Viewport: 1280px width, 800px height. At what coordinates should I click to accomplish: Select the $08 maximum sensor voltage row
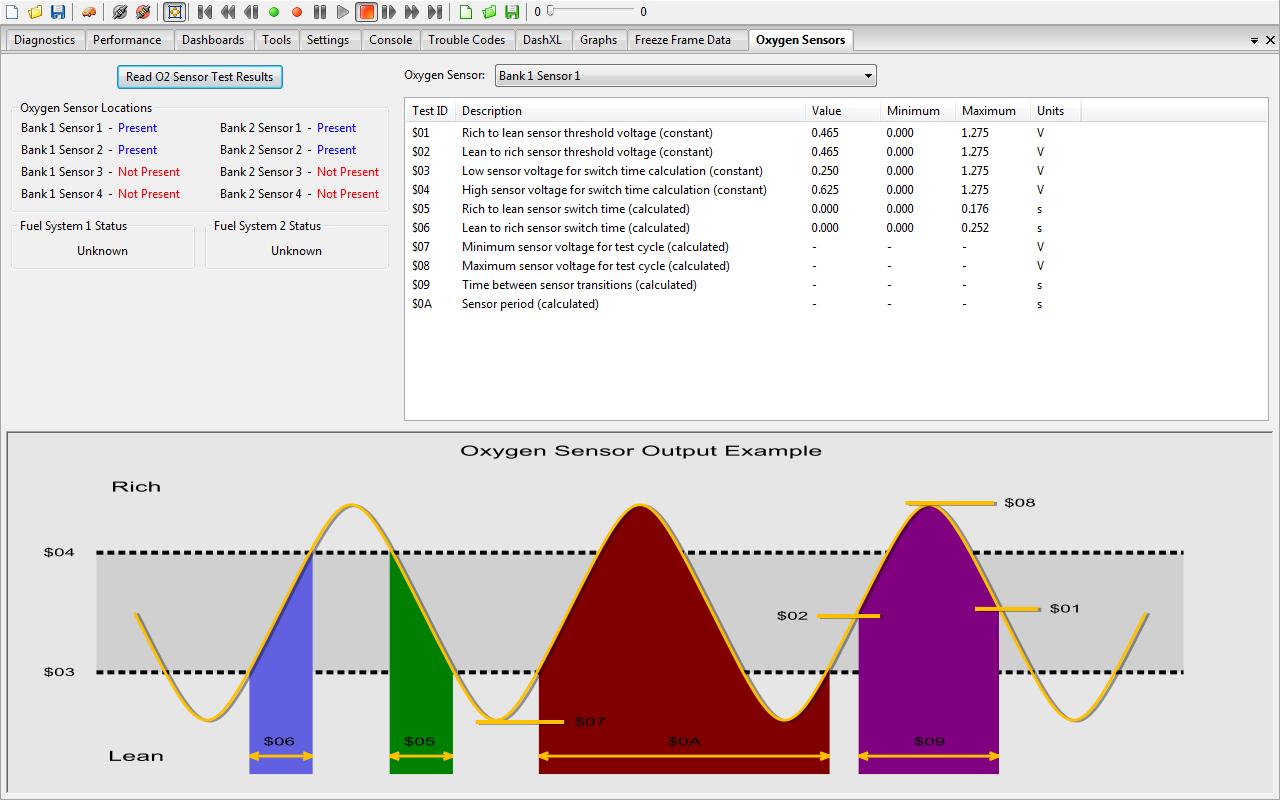click(x=836, y=266)
